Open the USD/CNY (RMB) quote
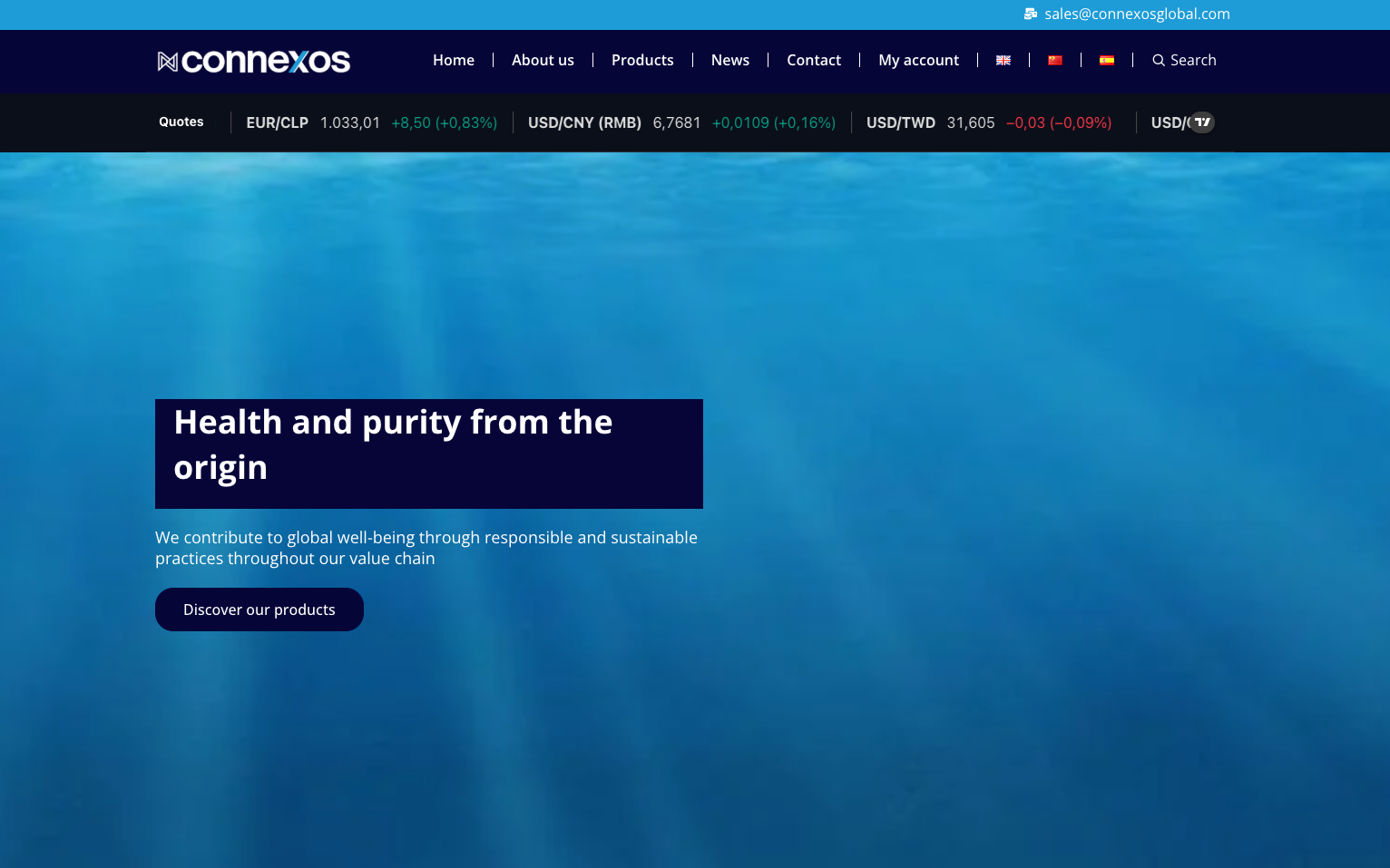1390x868 pixels. (681, 122)
